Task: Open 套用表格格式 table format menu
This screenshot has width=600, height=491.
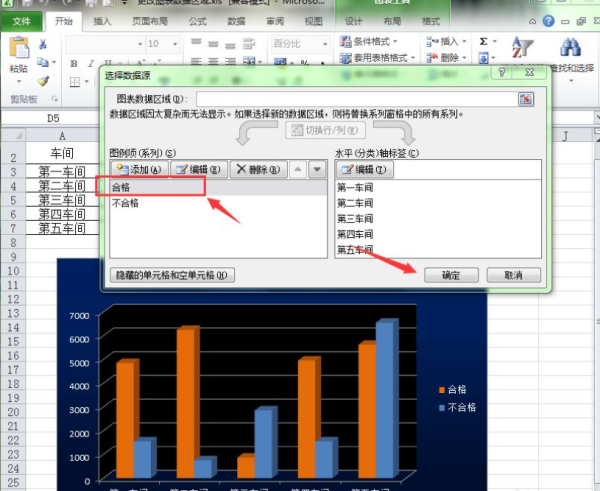Action: coord(377,58)
